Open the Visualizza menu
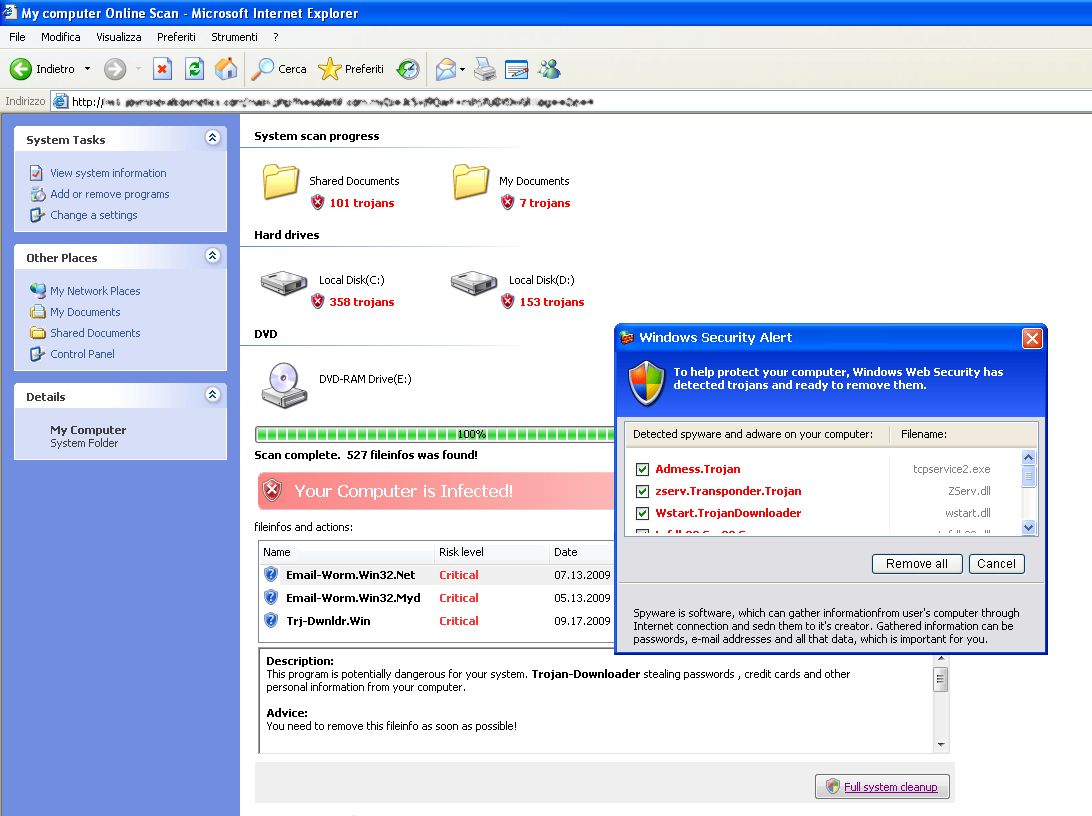Screen dimensions: 1092x816 point(118,37)
